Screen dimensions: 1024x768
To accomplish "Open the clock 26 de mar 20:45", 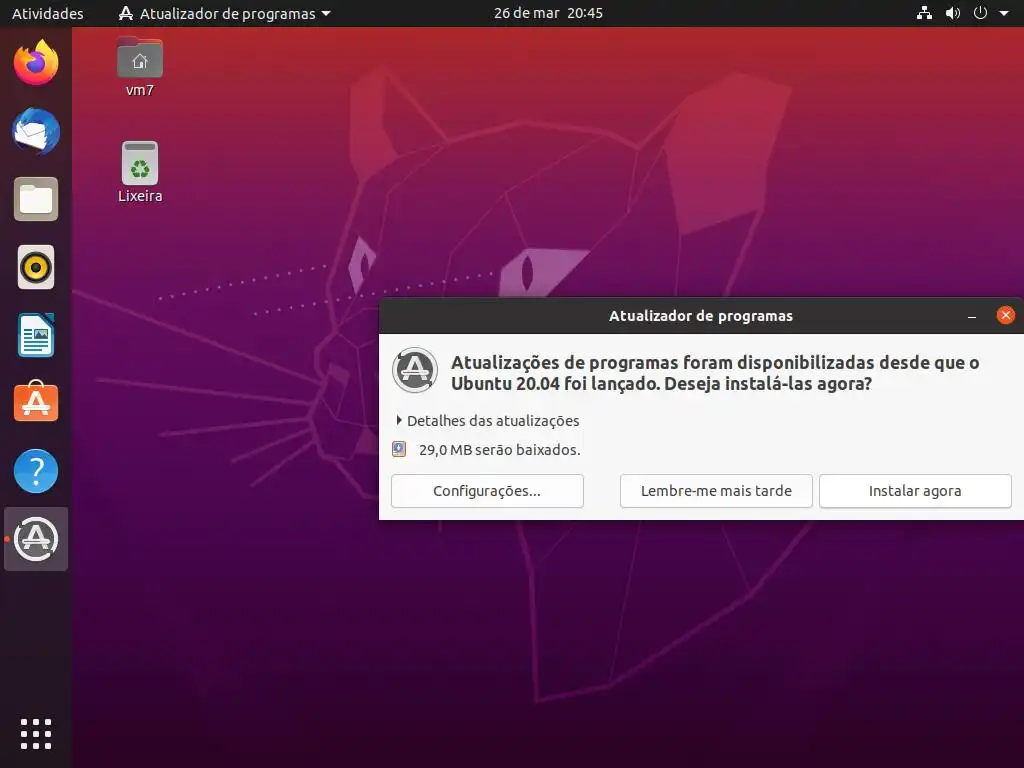I will pos(548,13).
